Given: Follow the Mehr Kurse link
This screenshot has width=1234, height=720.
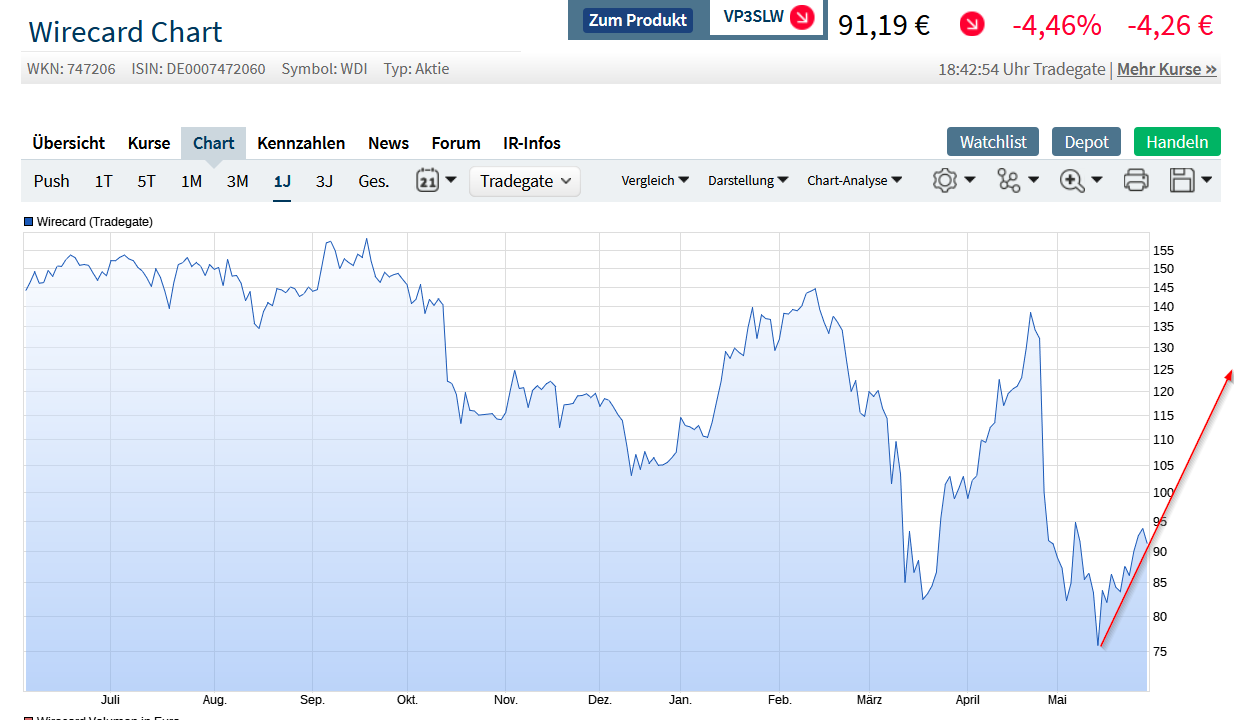Looking at the screenshot, I should point(1166,69).
